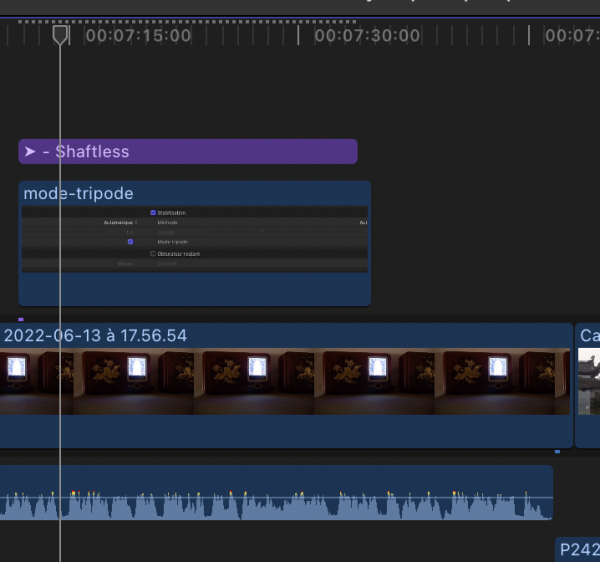Select the purple Shaftless title clip
The height and width of the screenshot is (562, 600).
point(200,152)
